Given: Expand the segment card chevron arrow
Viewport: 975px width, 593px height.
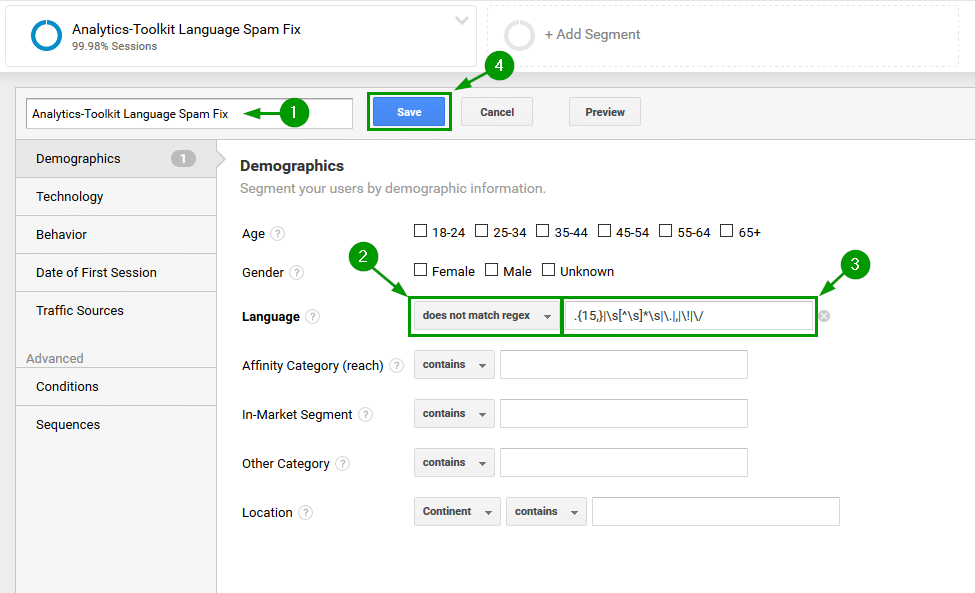Looking at the screenshot, I should pos(461,21).
